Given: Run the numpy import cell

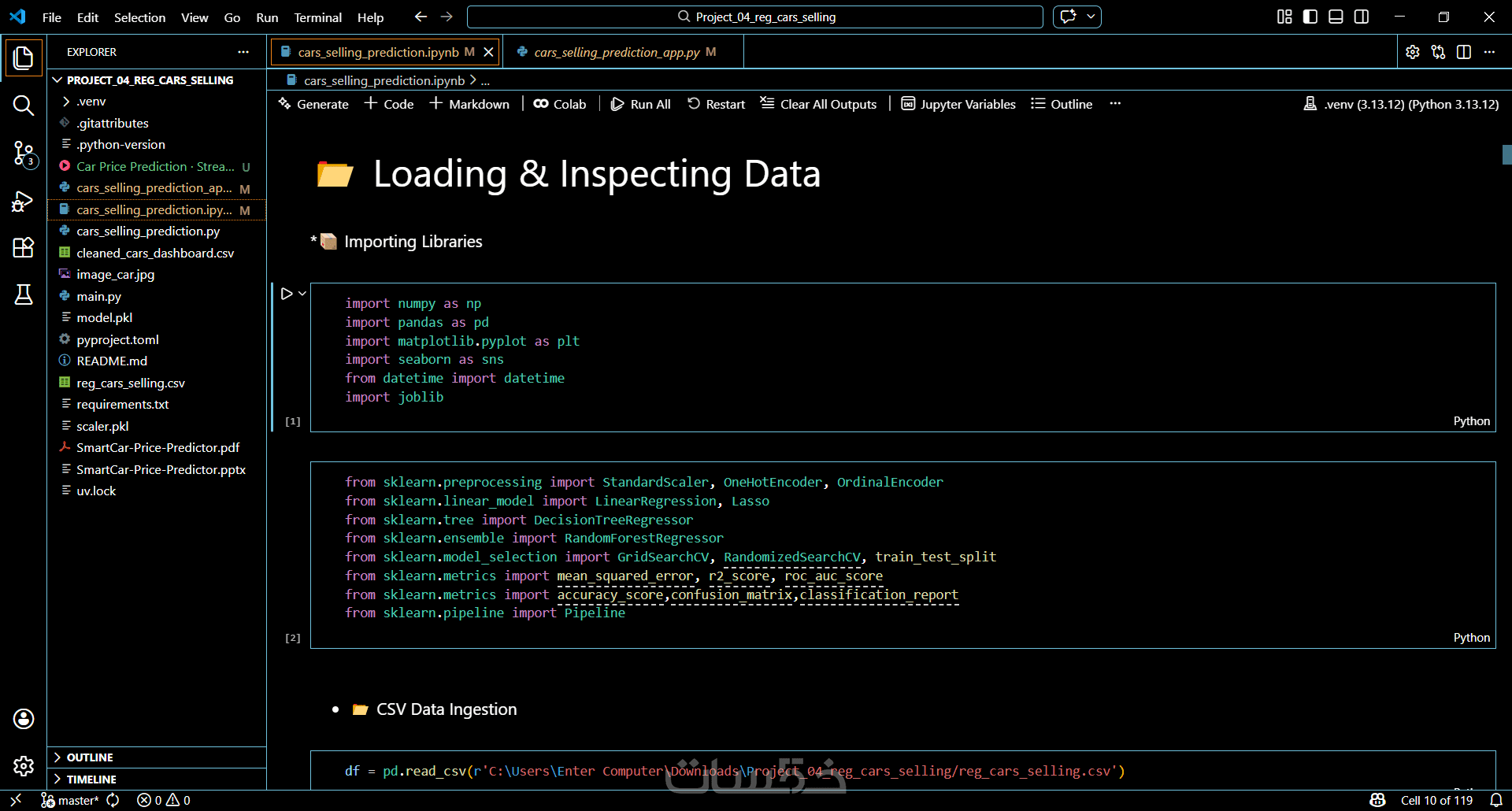Looking at the screenshot, I should pyautogui.click(x=287, y=294).
